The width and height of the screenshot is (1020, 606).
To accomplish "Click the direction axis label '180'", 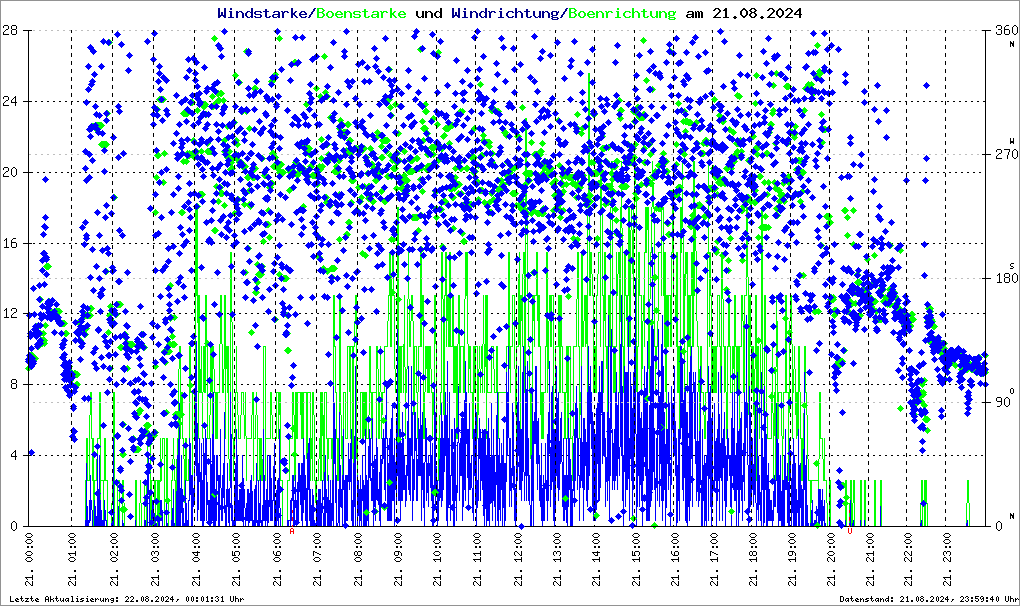I will (x=1007, y=278).
